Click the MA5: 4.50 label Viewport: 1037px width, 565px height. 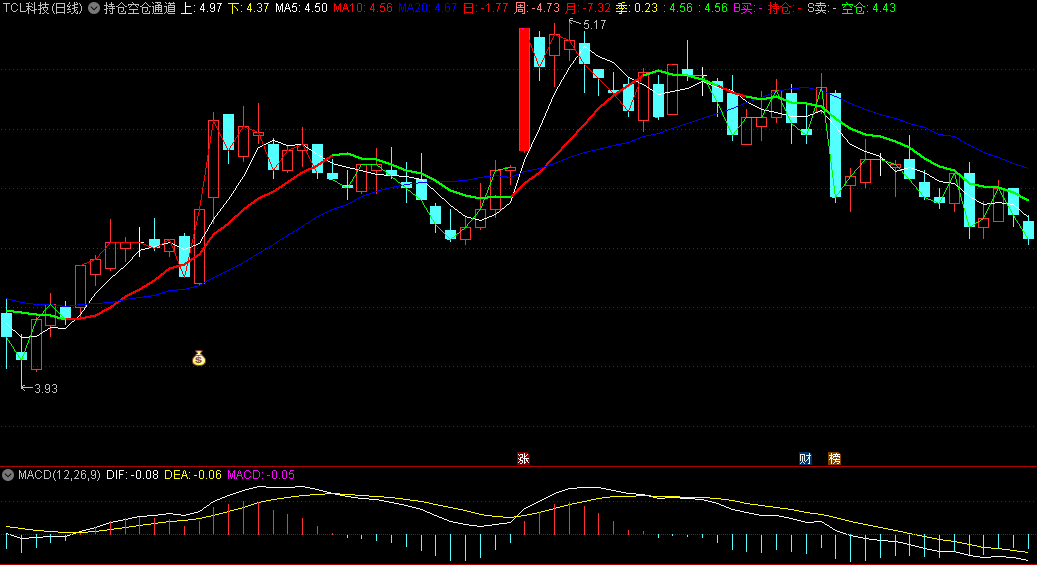pos(301,8)
